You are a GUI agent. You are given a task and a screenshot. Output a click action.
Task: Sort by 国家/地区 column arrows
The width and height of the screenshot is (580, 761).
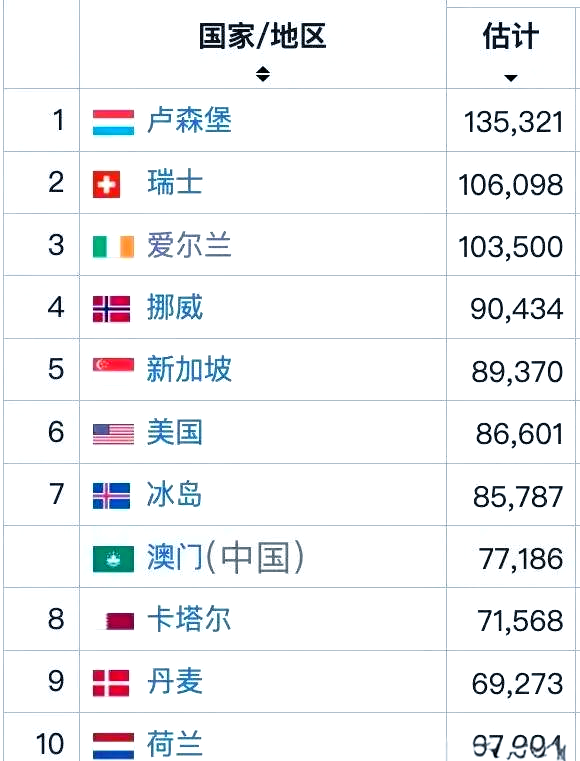pos(263,74)
